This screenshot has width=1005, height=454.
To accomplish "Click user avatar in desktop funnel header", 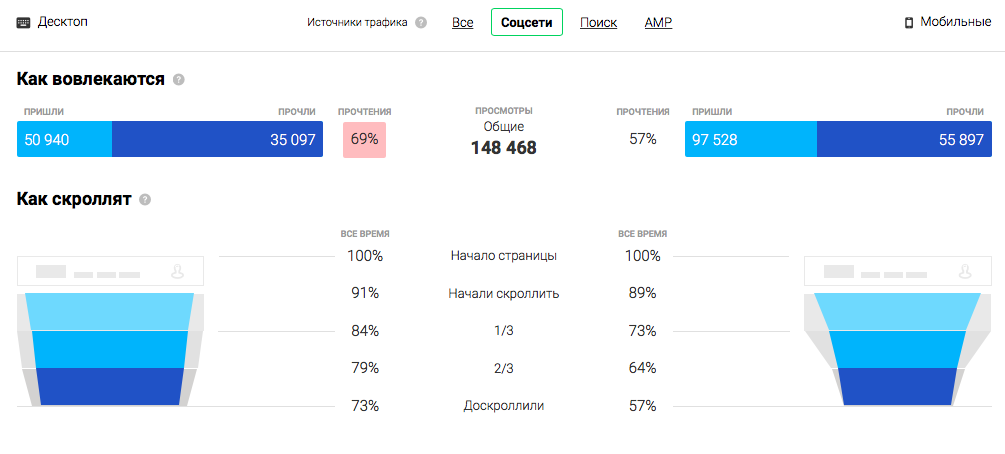I will click(x=178, y=271).
